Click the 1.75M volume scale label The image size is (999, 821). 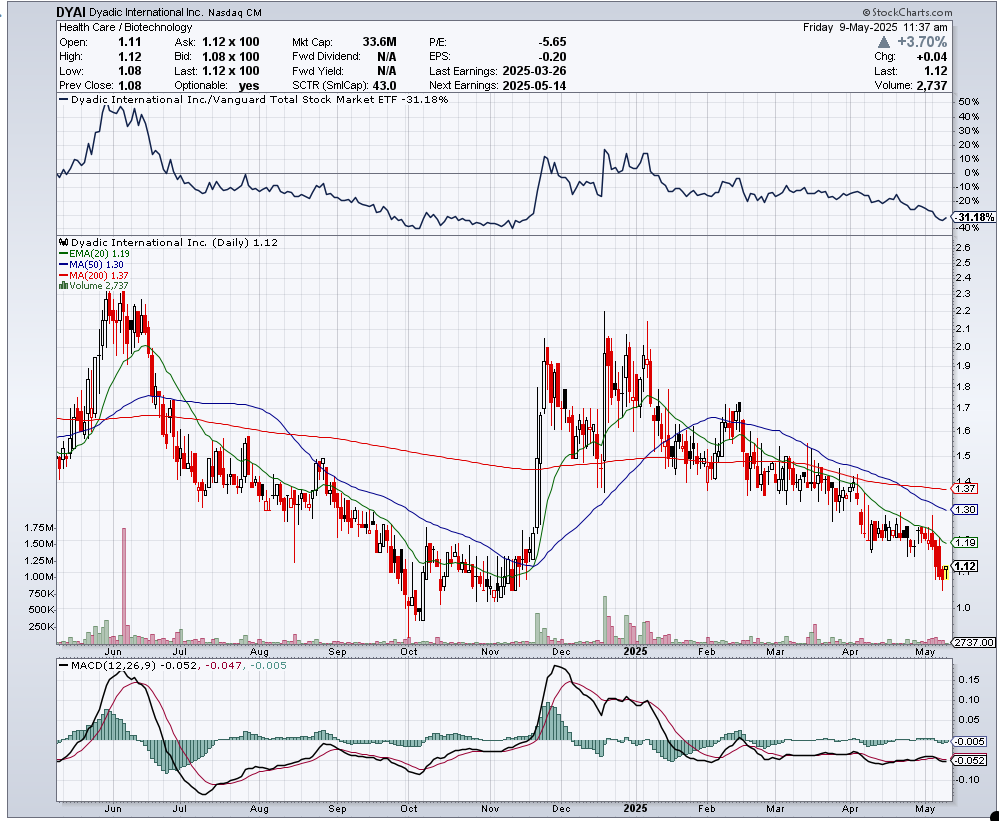(40, 527)
